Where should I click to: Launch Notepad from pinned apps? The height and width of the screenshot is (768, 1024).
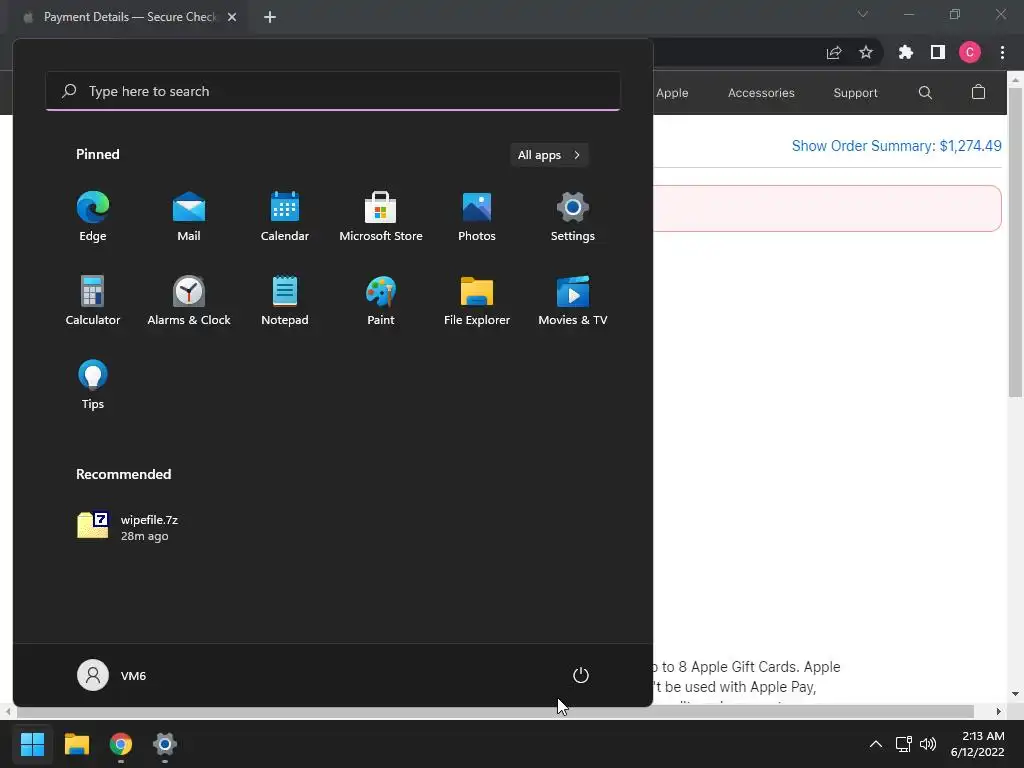pos(285,300)
